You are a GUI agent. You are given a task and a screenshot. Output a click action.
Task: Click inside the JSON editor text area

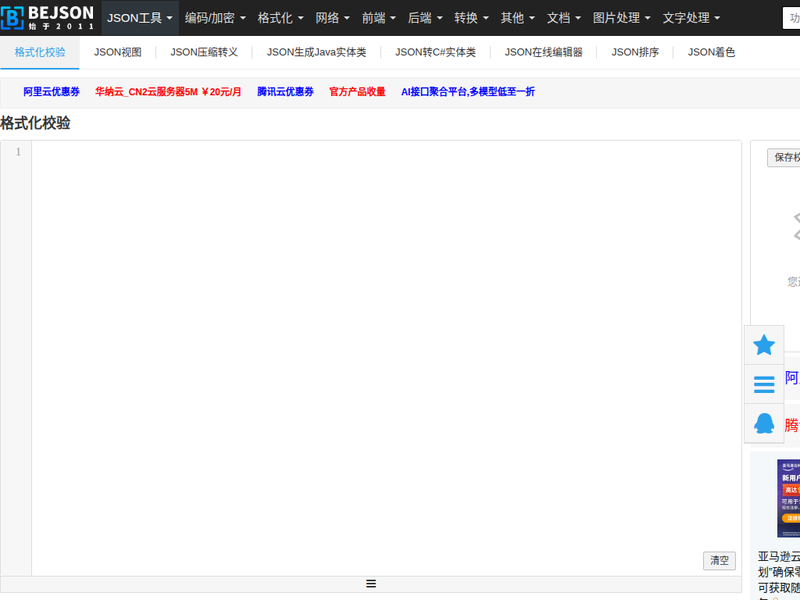(x=385, y=350)
